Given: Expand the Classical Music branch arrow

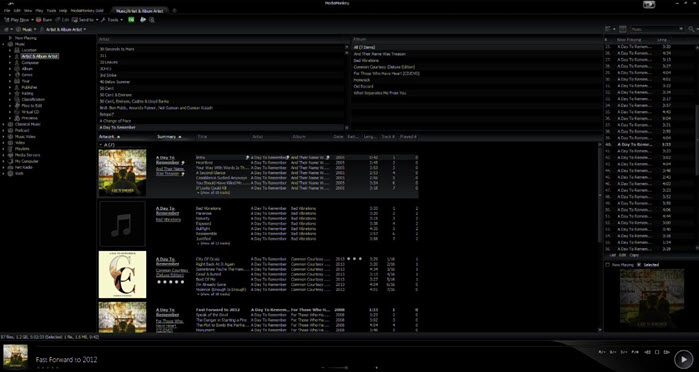Looking at the screenshot, I should [x=4, y=124].
